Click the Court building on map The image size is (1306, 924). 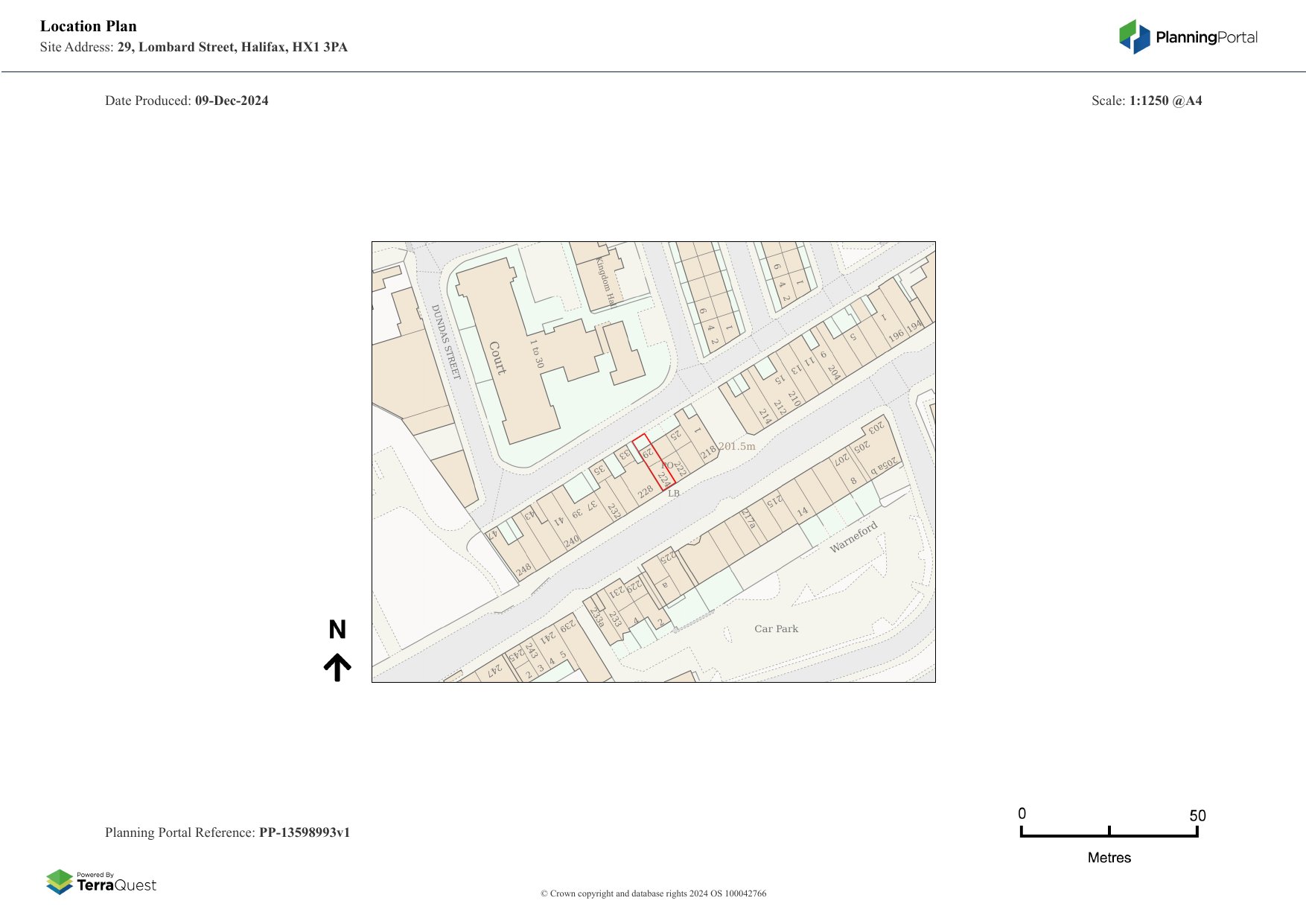497,357
